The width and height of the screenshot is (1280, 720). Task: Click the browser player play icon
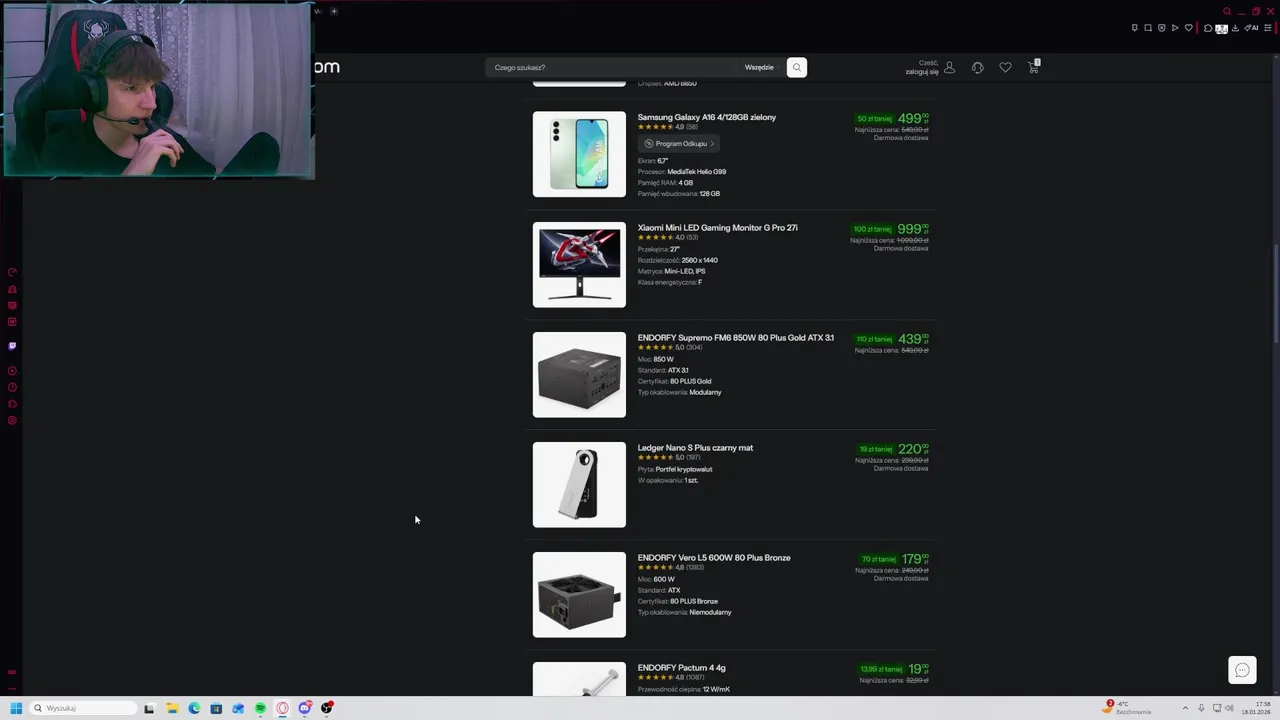(x=1175, y=28)
